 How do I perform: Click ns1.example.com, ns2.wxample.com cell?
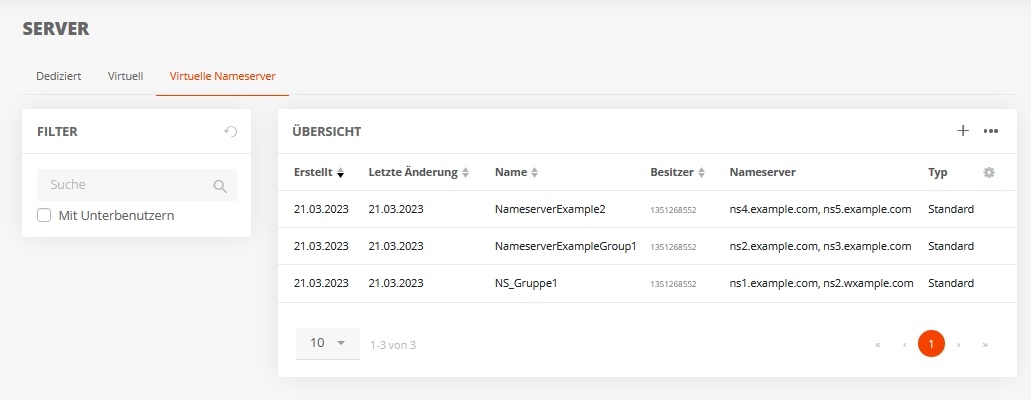(821, 284)
